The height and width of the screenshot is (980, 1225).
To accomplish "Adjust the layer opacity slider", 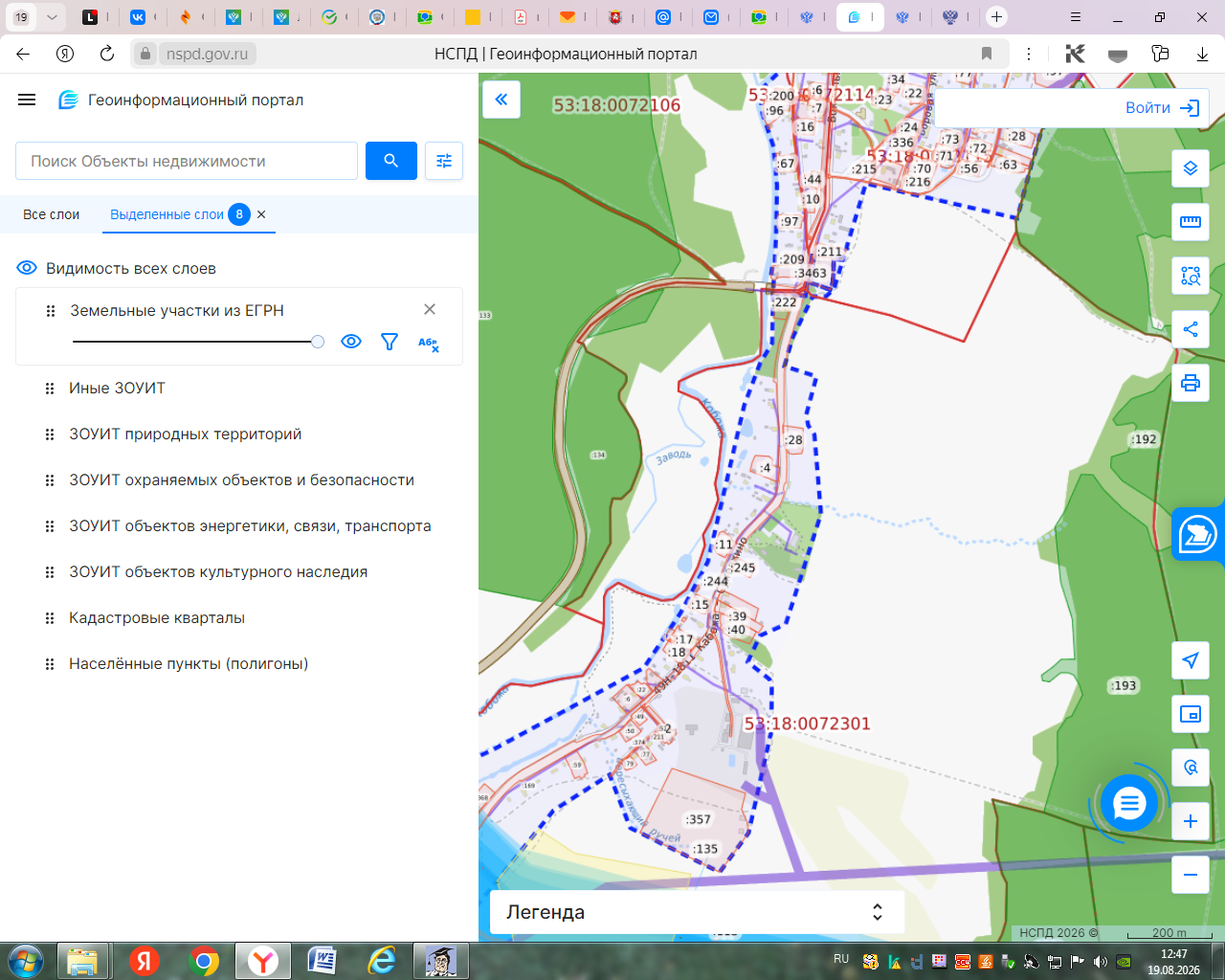I will coord(198,342).
